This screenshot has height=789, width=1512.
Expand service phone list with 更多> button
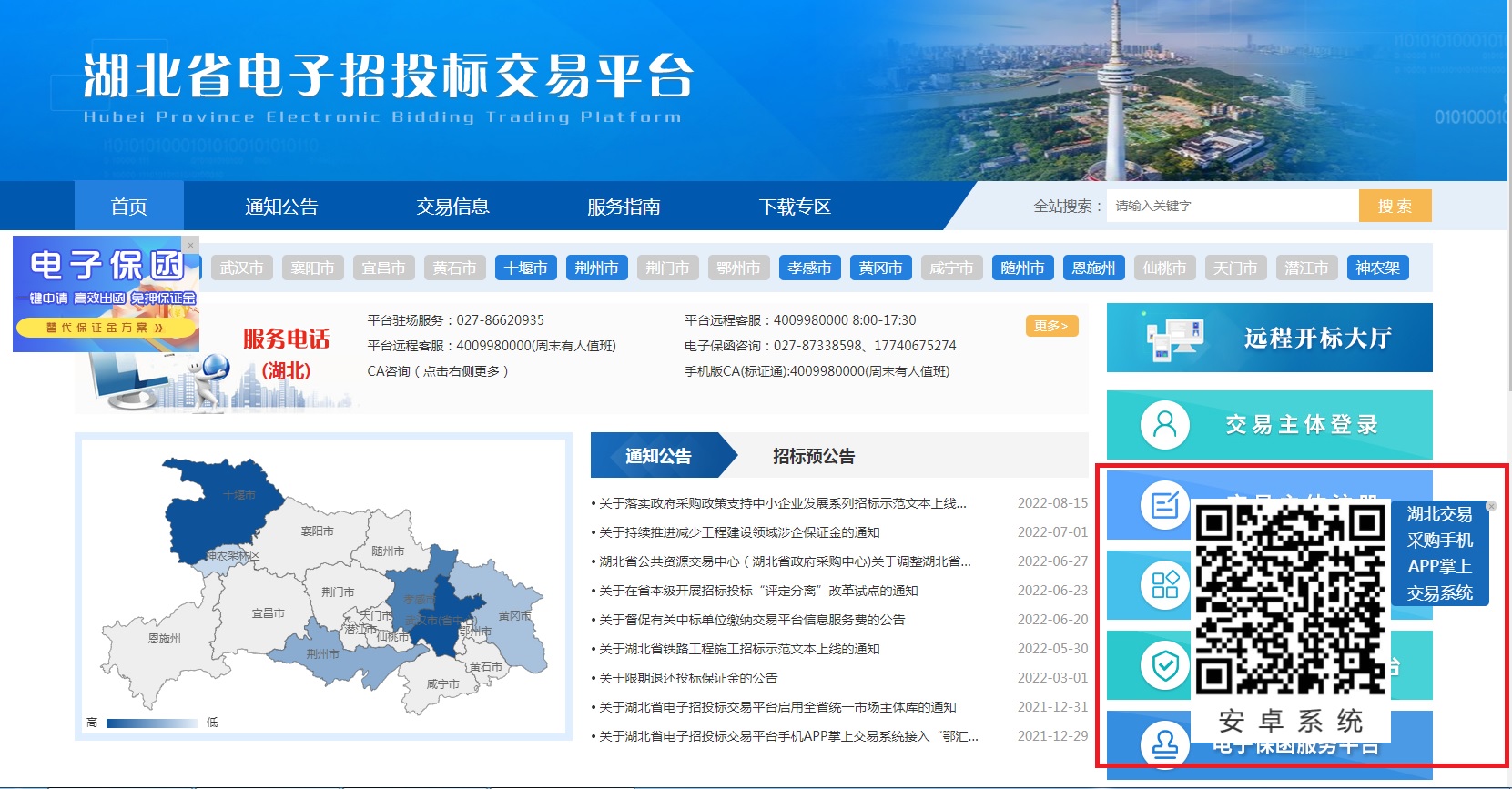1051,326
